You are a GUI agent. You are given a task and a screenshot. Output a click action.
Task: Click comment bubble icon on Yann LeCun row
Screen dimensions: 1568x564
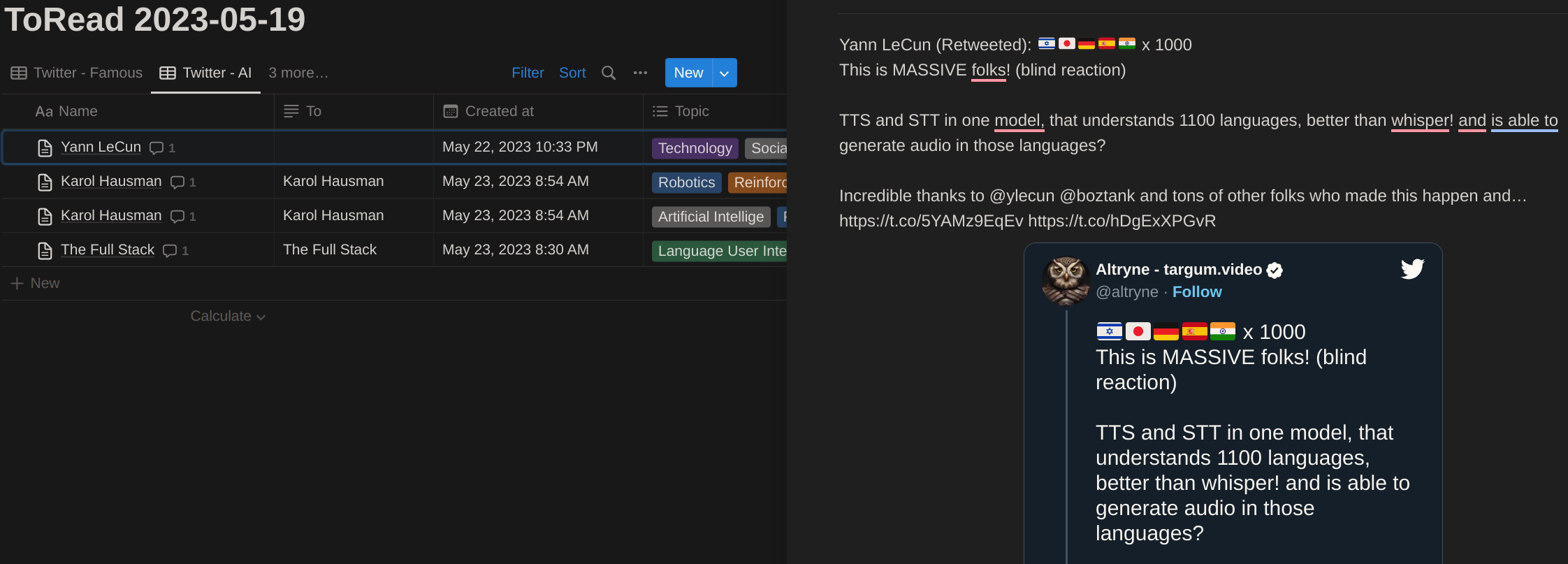click(157, 147)
